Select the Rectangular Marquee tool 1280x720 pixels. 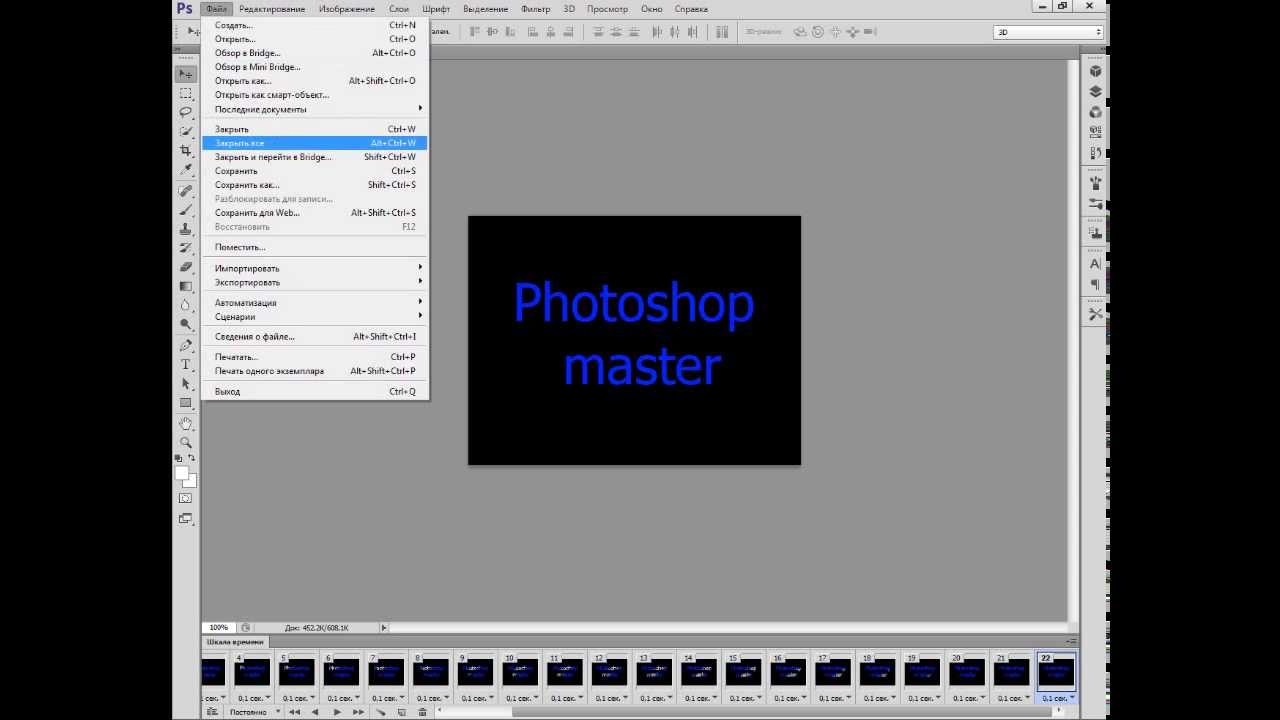pos(186,93)
